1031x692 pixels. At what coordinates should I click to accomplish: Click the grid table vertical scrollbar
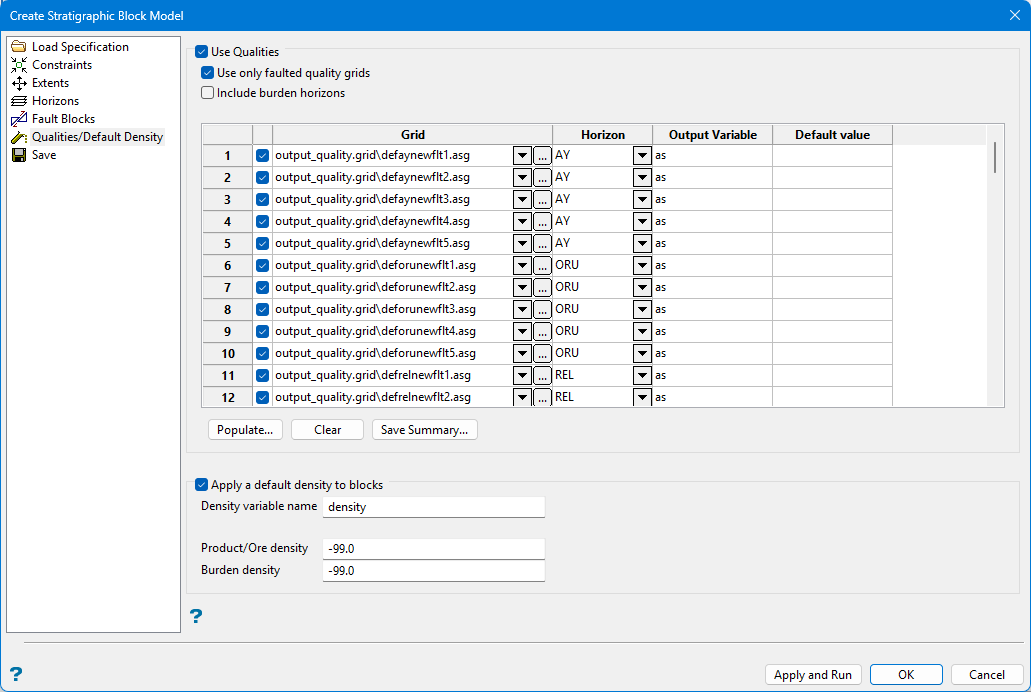tap(994, 158)
